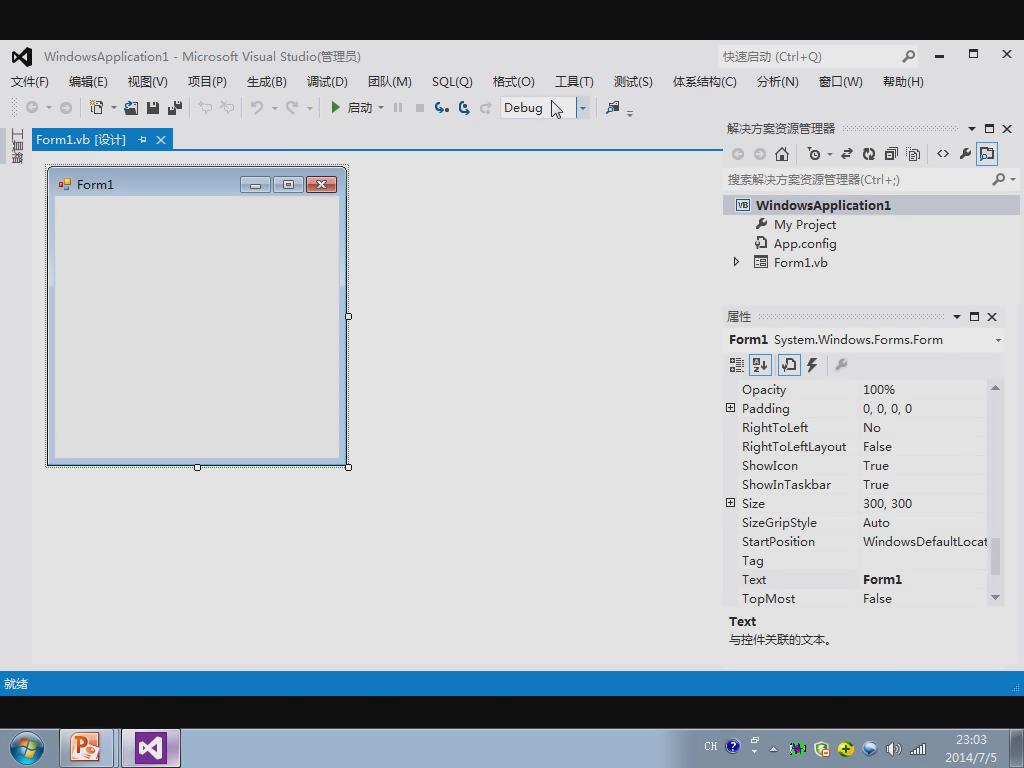The image size is (1024, 768).
Task: Open the New Project icon dropdown arrow
Action: coord(114,108)
